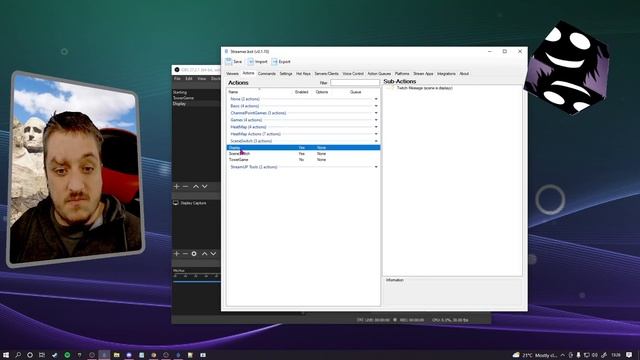Select the SceneSwitch action row
Viewport: 640px width, 360px height.
click(x=303, y=153)
